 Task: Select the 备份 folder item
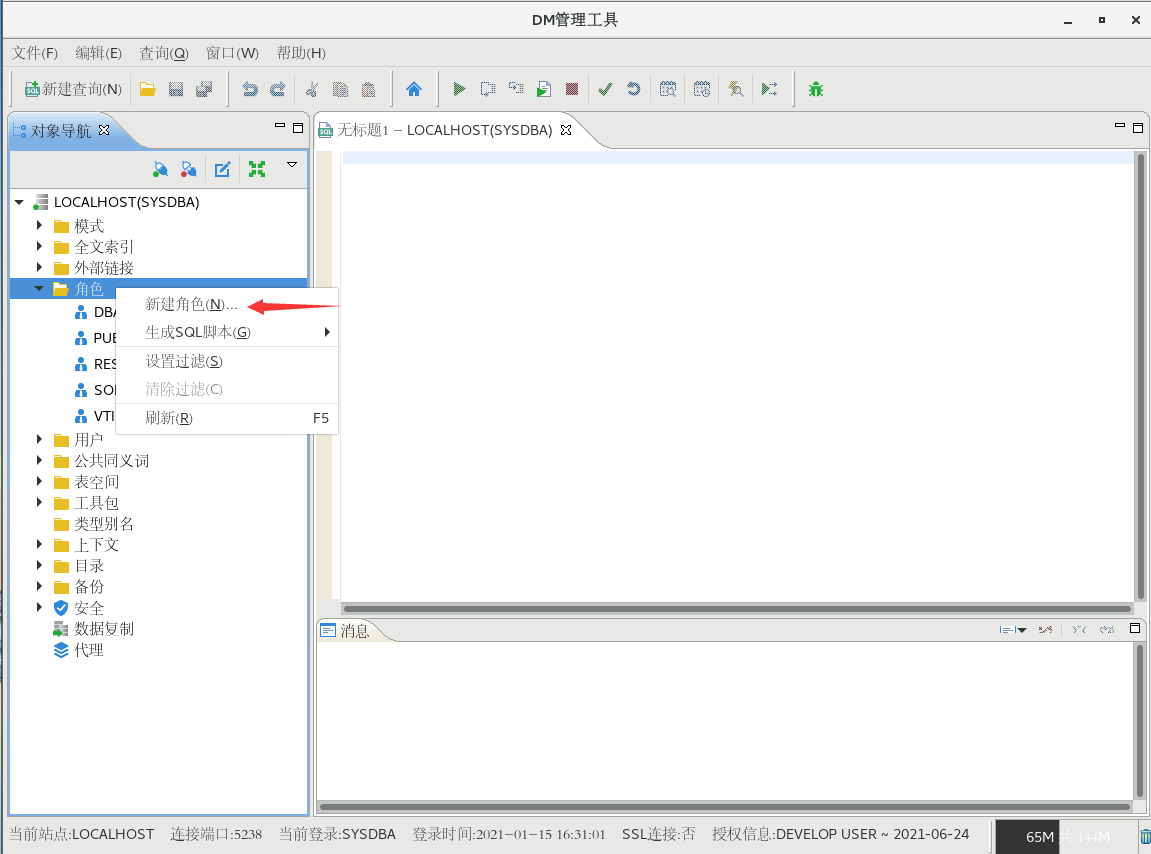pos(79,587)
